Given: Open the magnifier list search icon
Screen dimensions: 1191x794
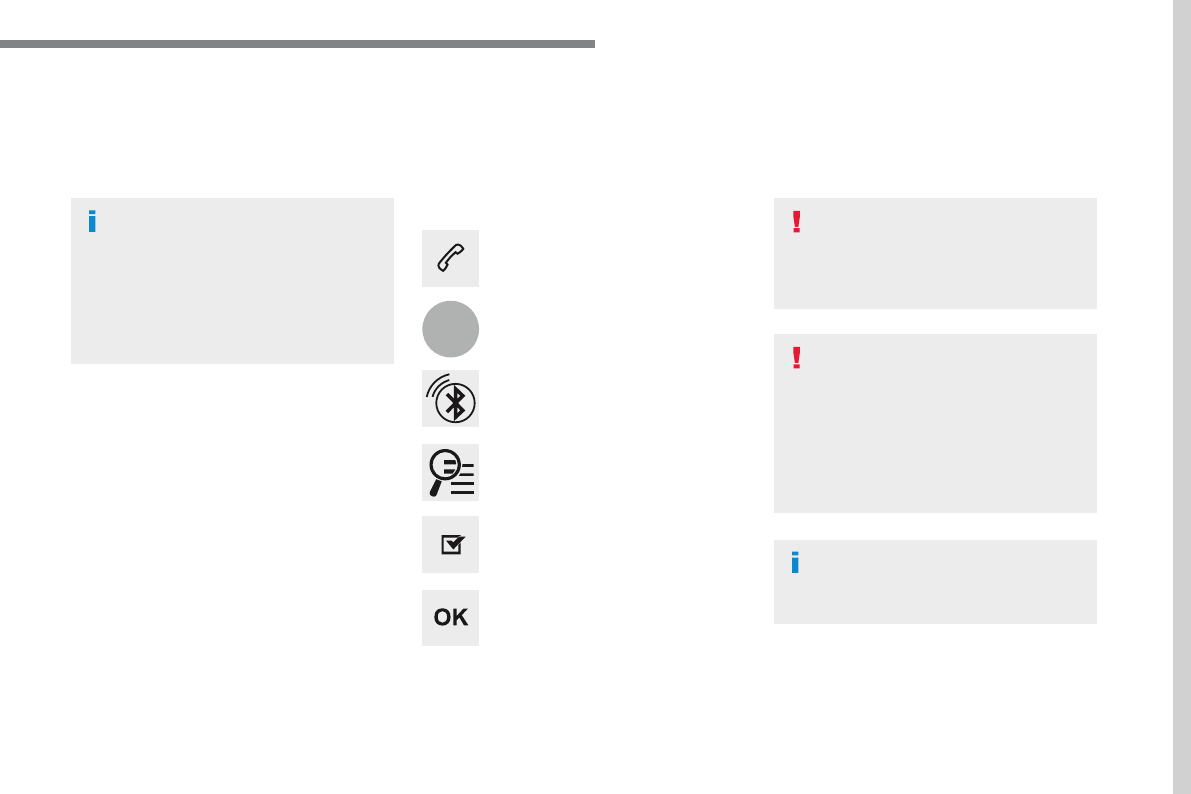Looking at the screenshot, I should click(x=450, y=473).
